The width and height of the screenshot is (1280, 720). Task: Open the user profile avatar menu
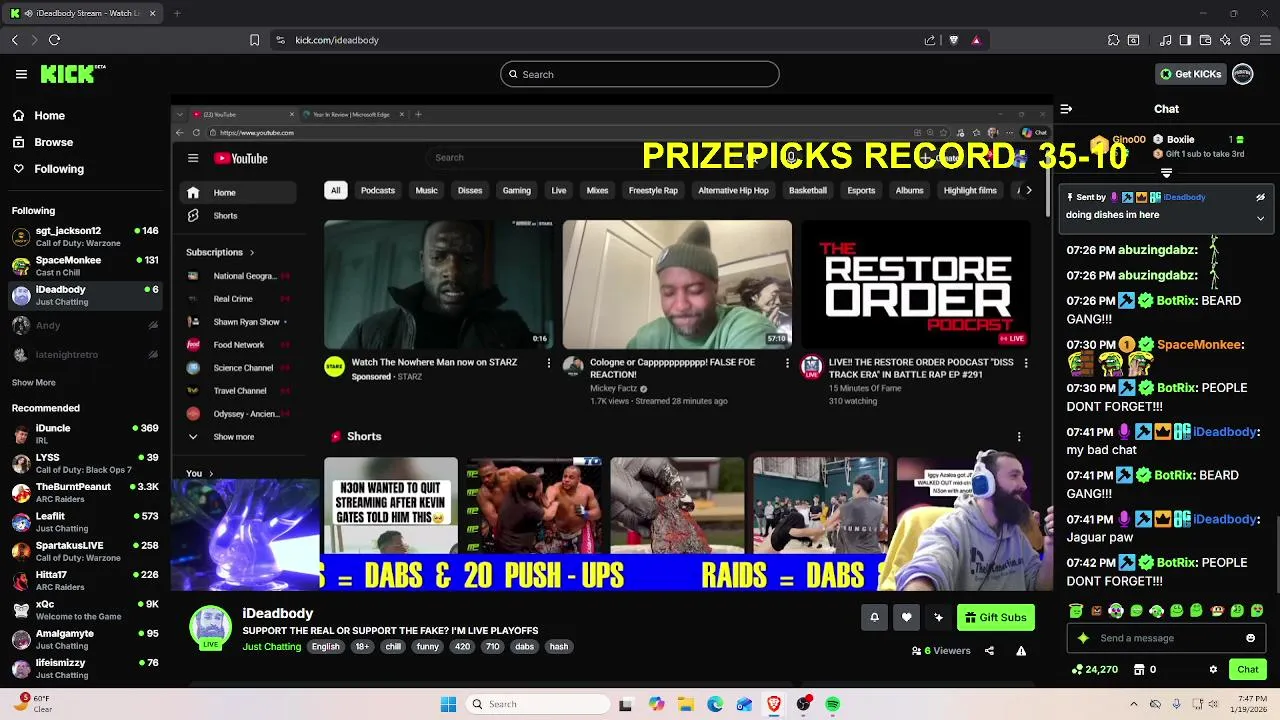pyautogui.click(x=1243, y=74)
